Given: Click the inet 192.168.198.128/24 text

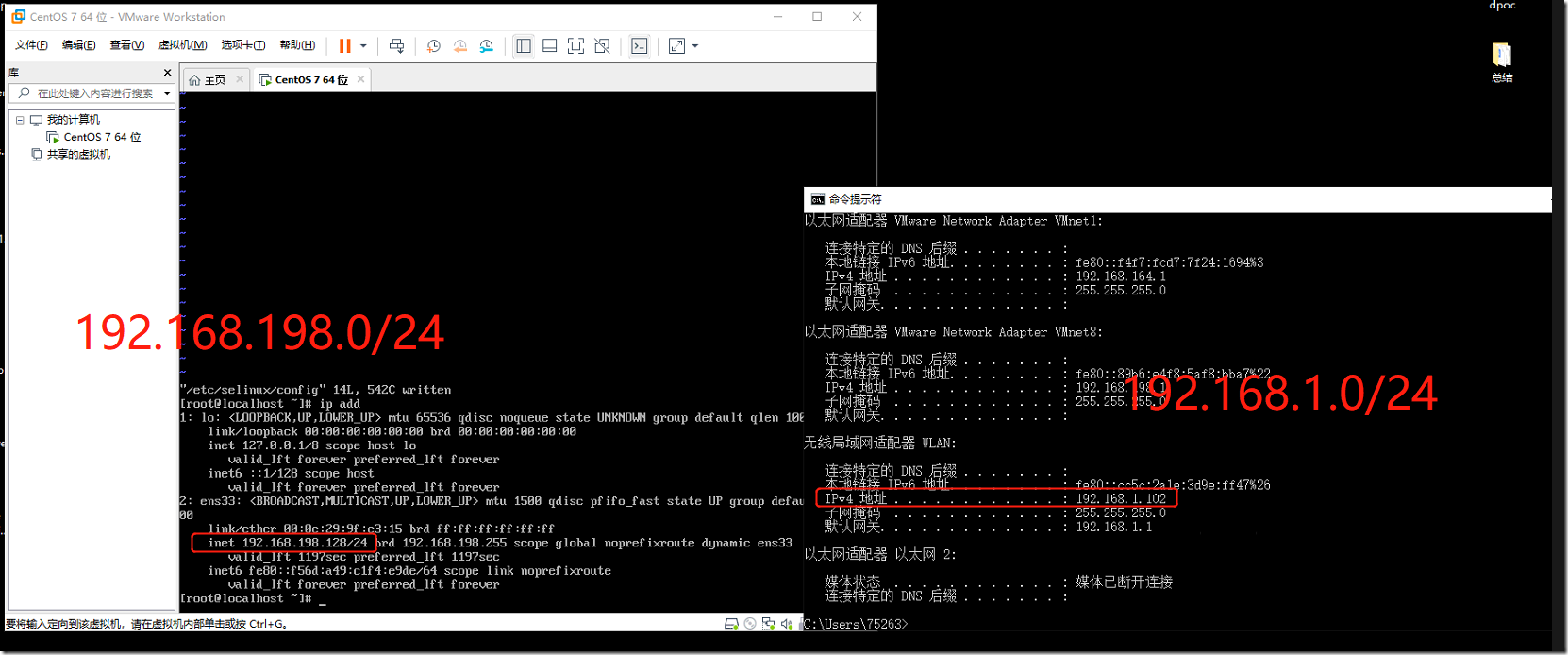Looking at the screenshot, I should (288, 543).
